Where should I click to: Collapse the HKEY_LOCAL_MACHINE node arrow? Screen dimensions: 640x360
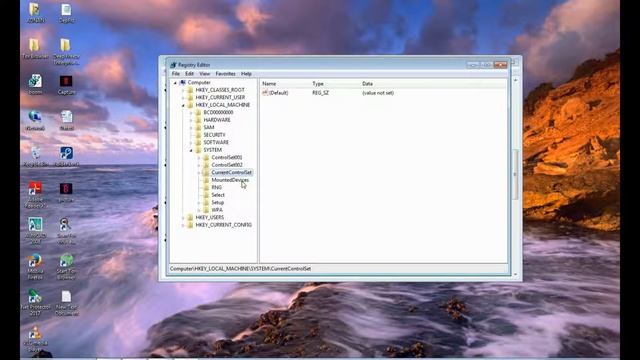tap(183, 105)
